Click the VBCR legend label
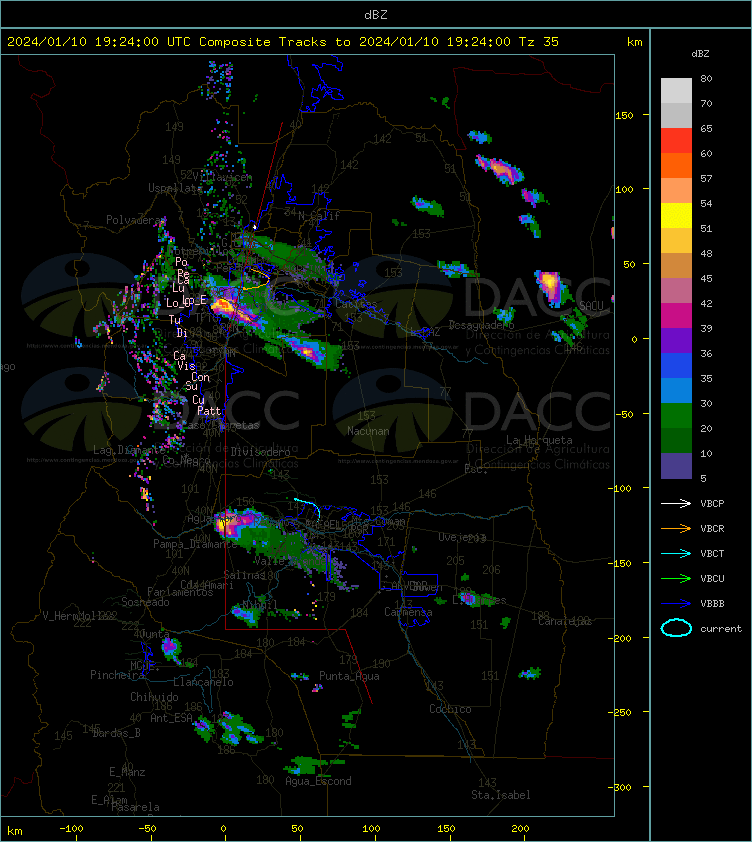 click(712, 529)
